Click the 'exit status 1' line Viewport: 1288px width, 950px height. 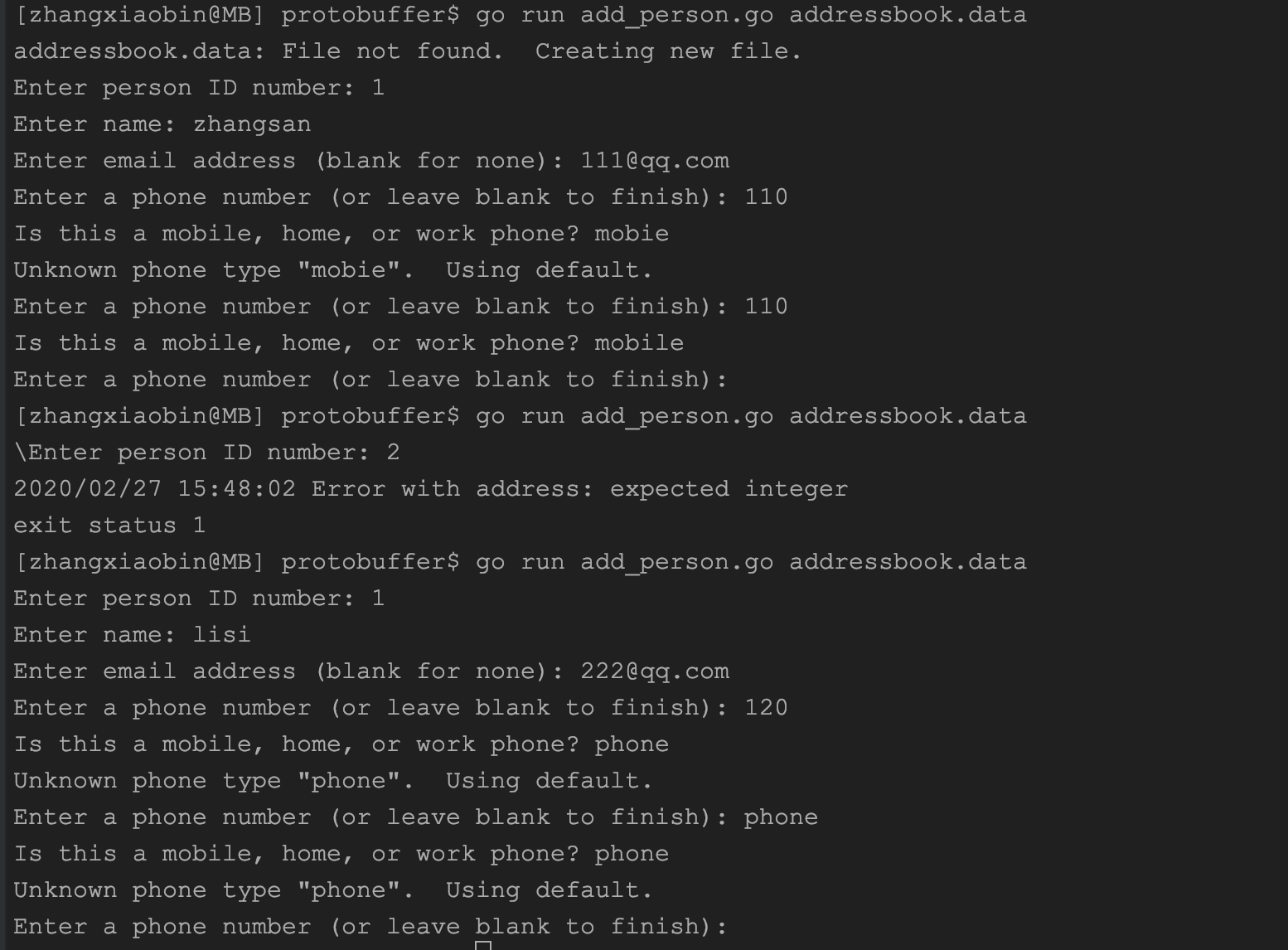click(109, 526)
